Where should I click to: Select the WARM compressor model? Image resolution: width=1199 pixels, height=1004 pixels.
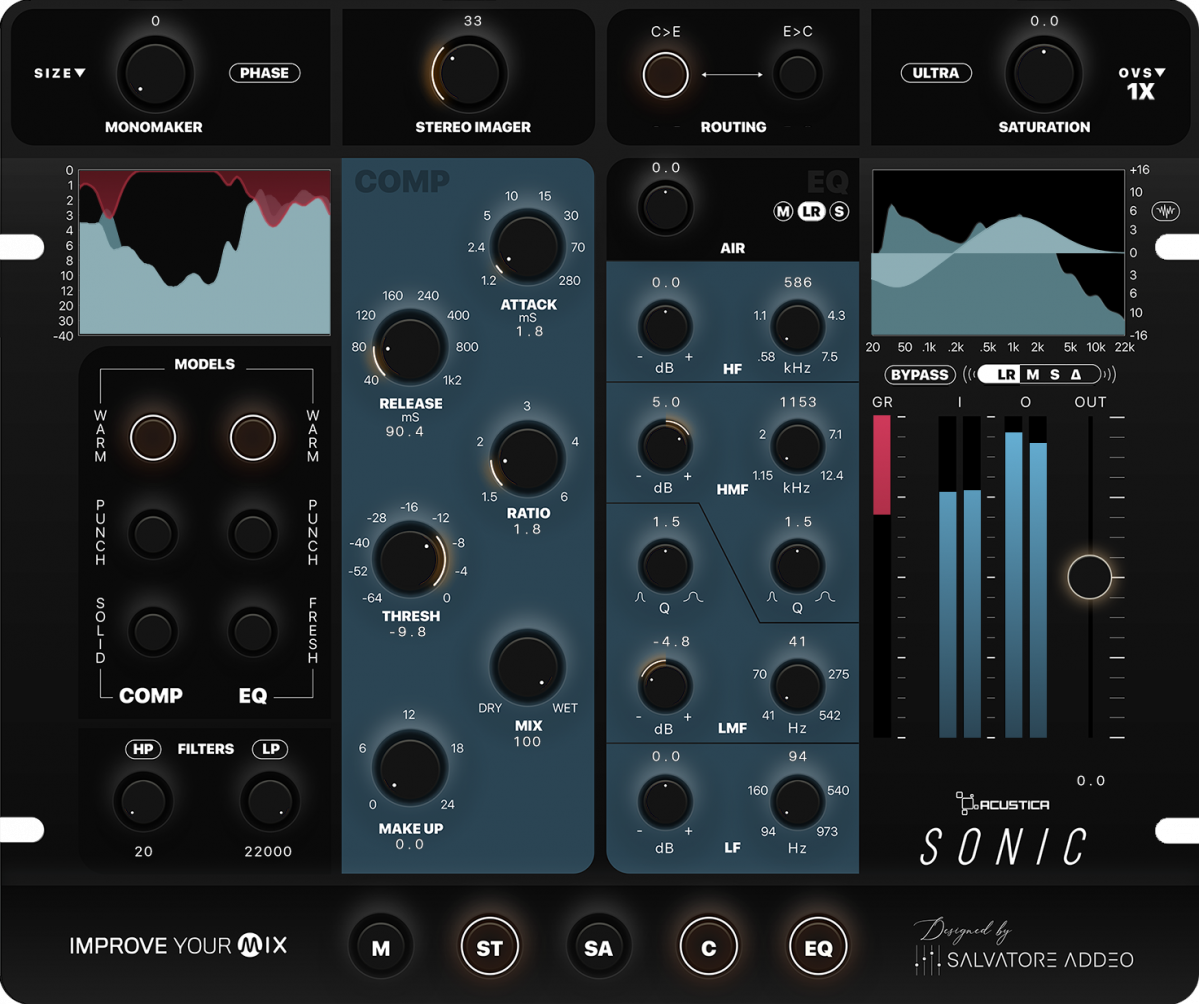pos(153,437)
